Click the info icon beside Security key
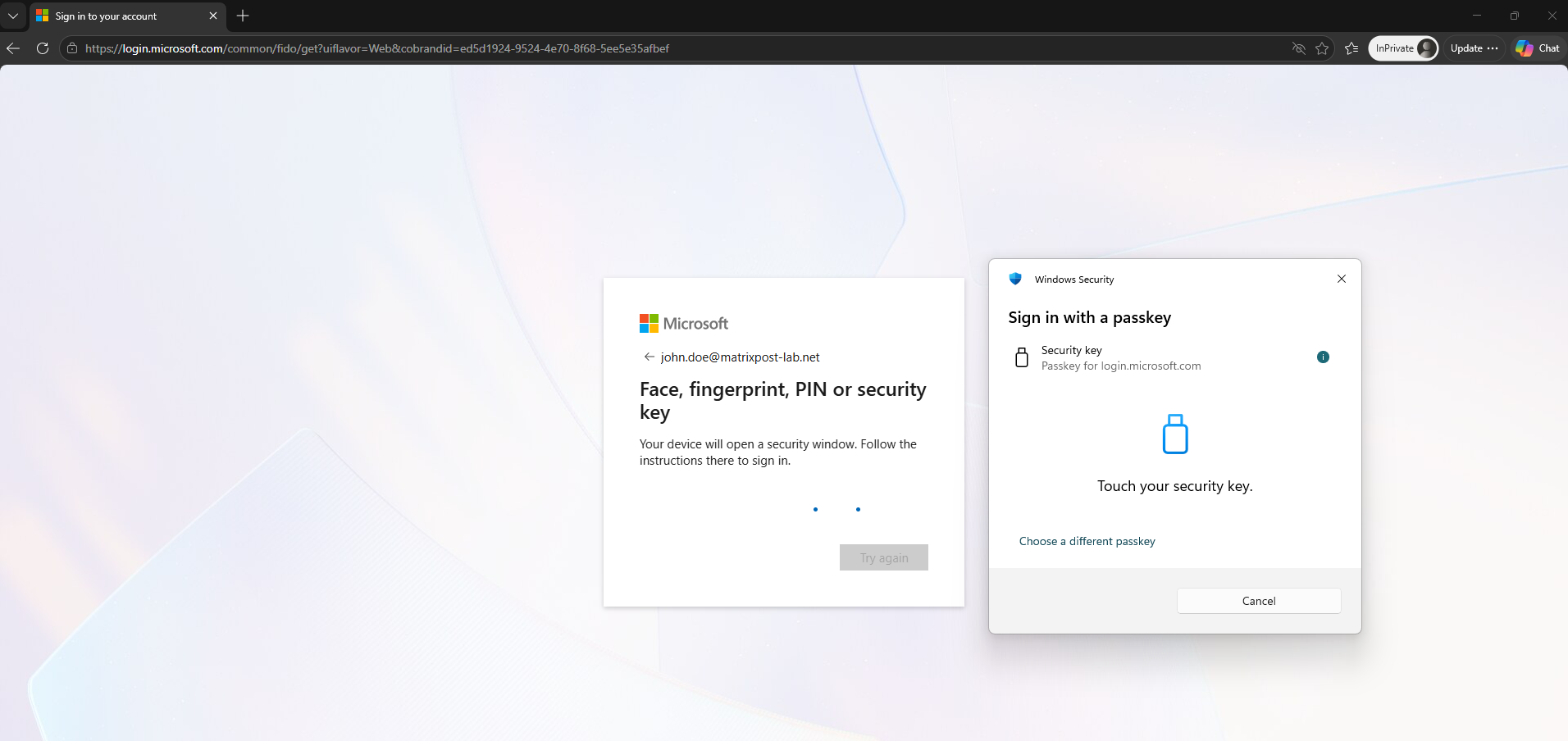The image size is (1568, 741). [x=1323, y=357]
